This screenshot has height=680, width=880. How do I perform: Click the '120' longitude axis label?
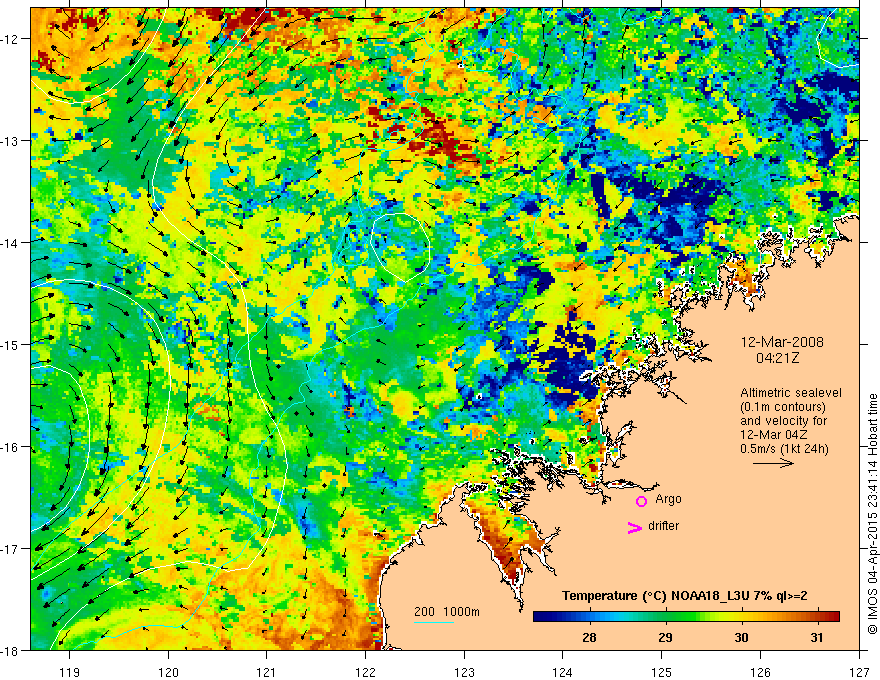pos(168,672)
